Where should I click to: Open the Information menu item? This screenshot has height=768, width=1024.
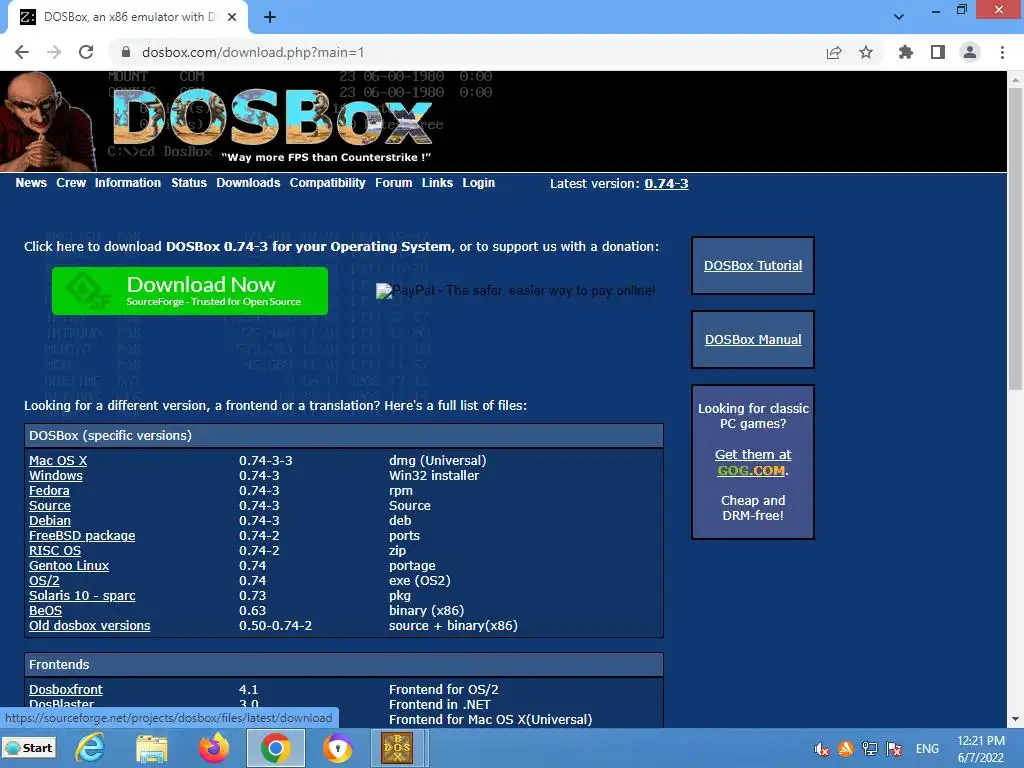click(x=127, y=183)
